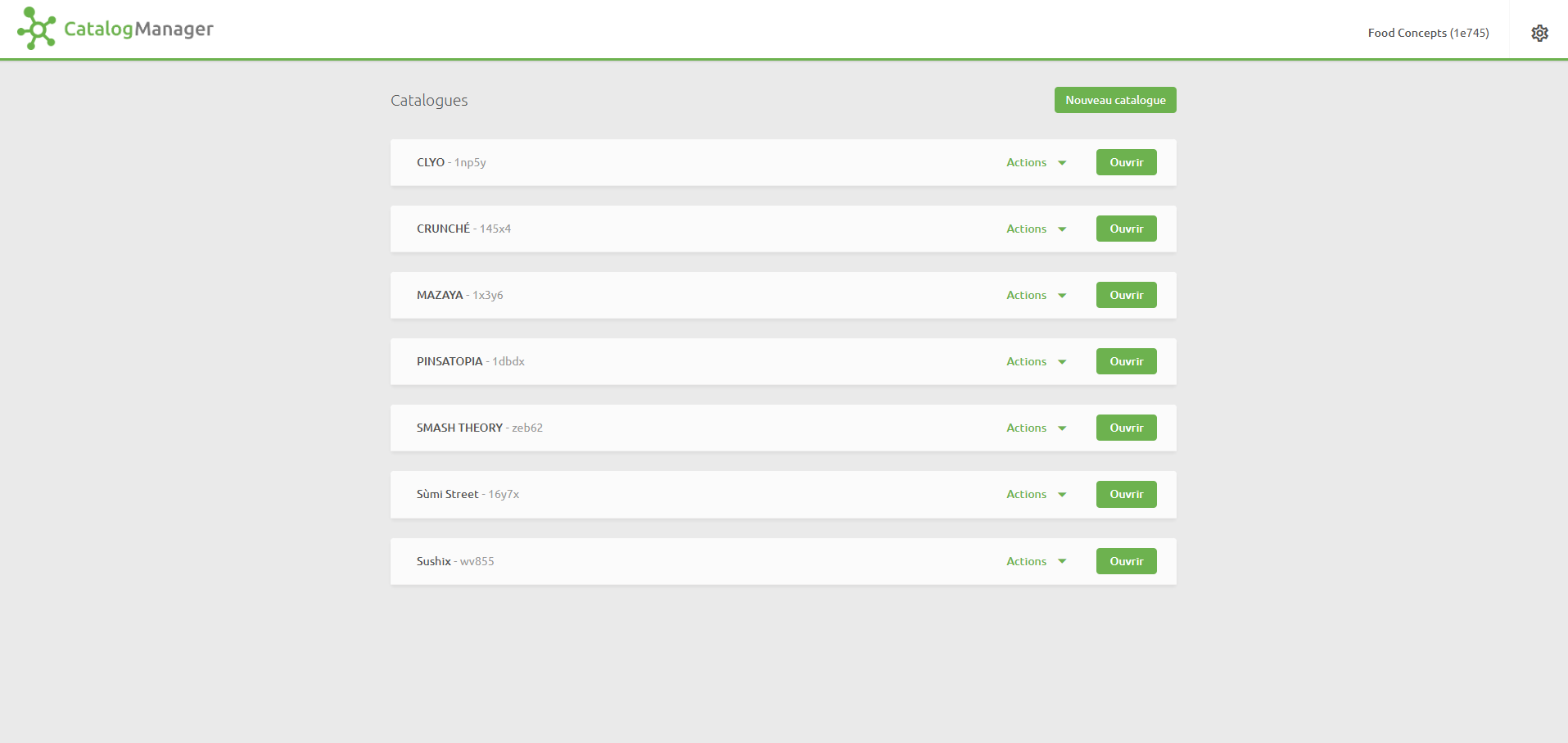Click the CatalogManager logo icon
Image resolution: width=1568 pixels, height=743 pixels.
pyautogui.click(x=37, y=29)
